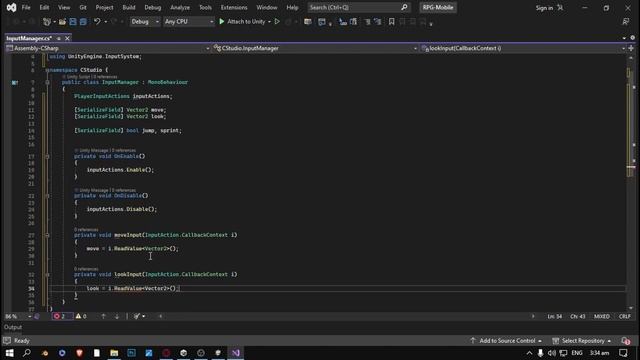Image resolution: width=640 pixels, height=360 pixels.
Task: Click the 0 references lens above moveInput
Action: [86, 230]
